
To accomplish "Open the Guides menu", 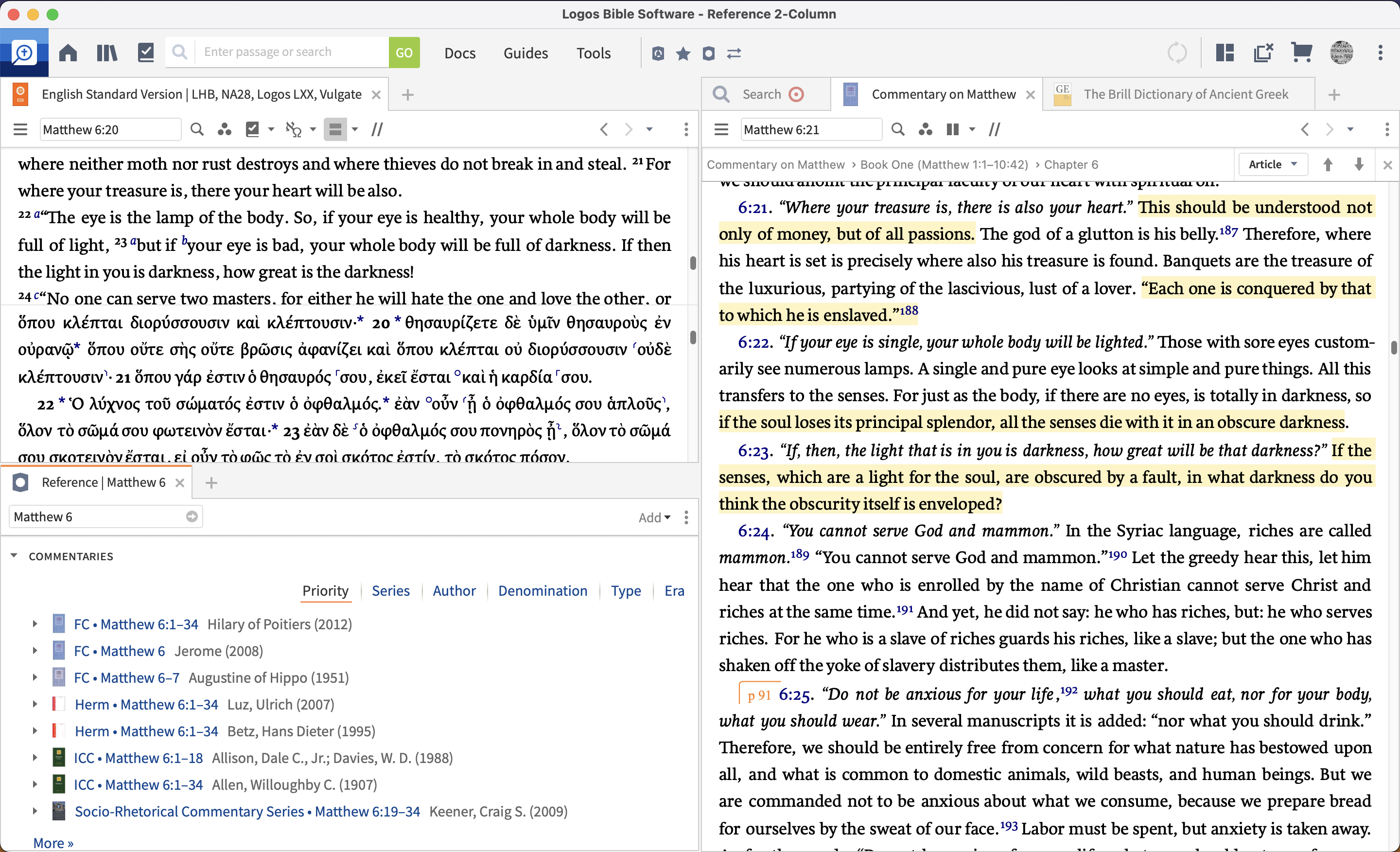I will tap(525, 53).
